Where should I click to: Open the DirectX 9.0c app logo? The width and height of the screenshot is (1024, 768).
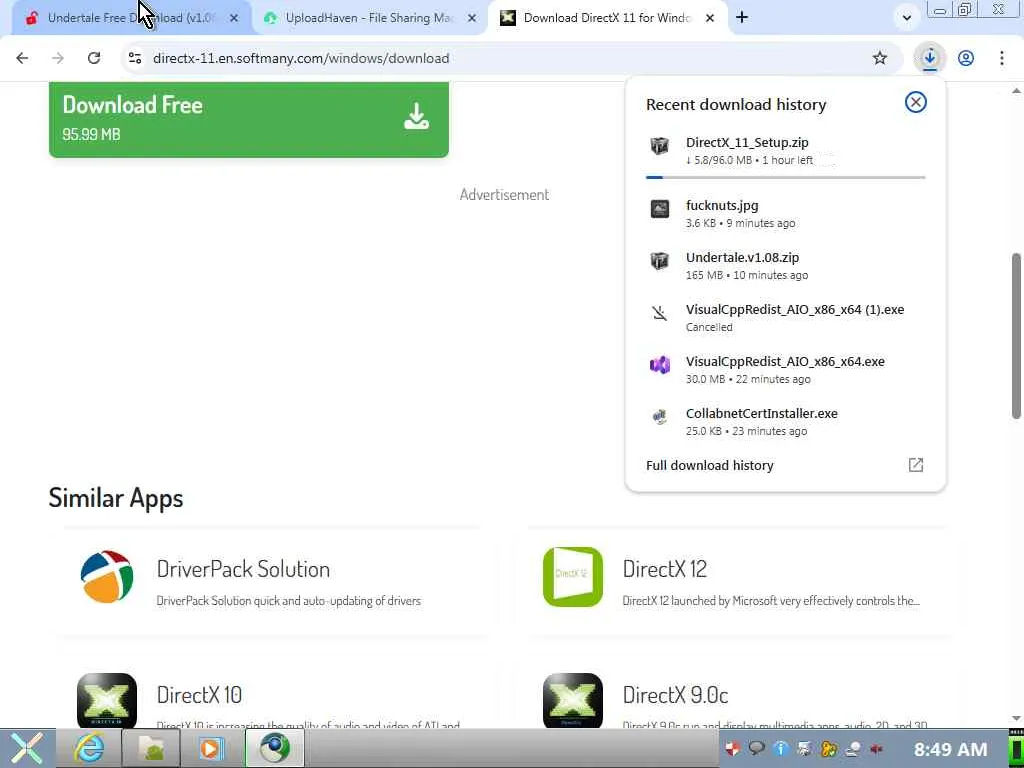(573, 701)
